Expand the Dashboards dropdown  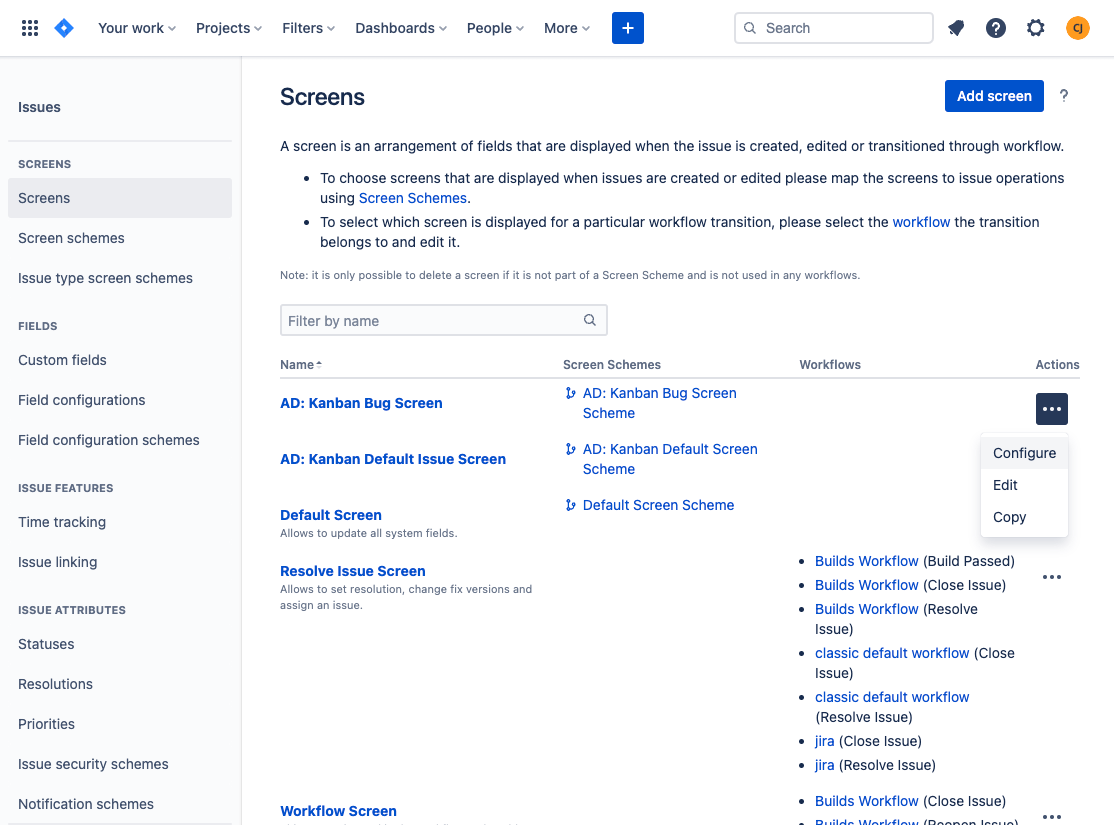[401, 28]
